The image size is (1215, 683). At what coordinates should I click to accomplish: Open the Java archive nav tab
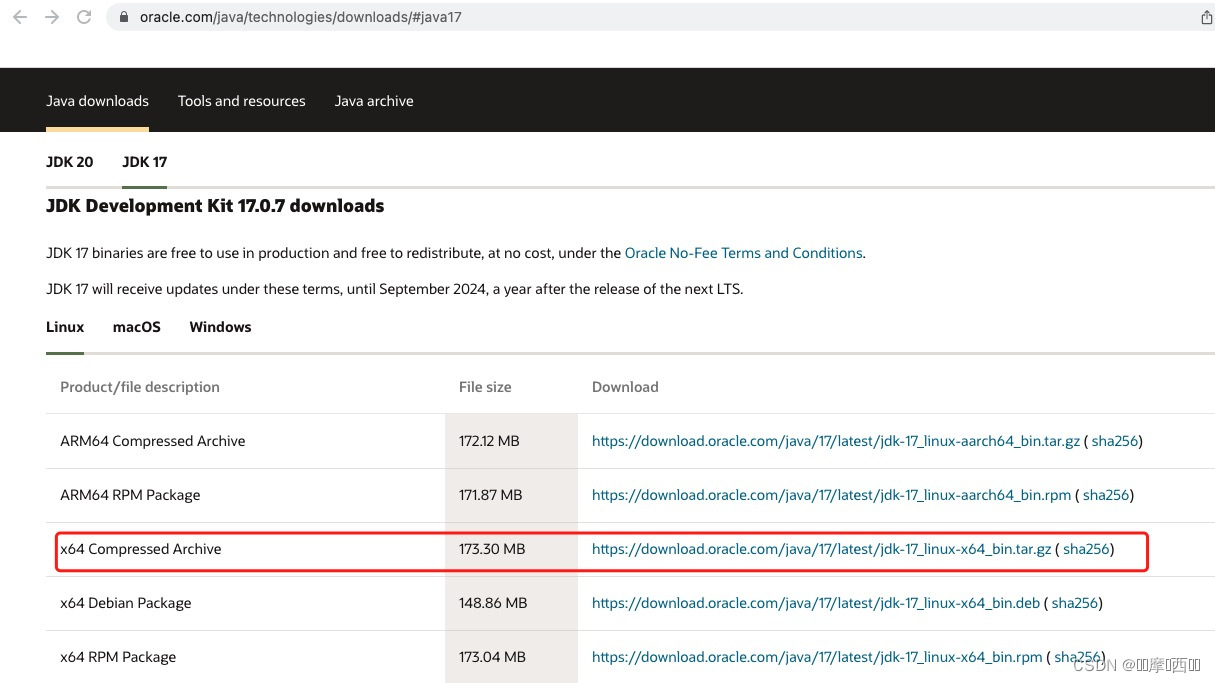(x=374, y=101)
